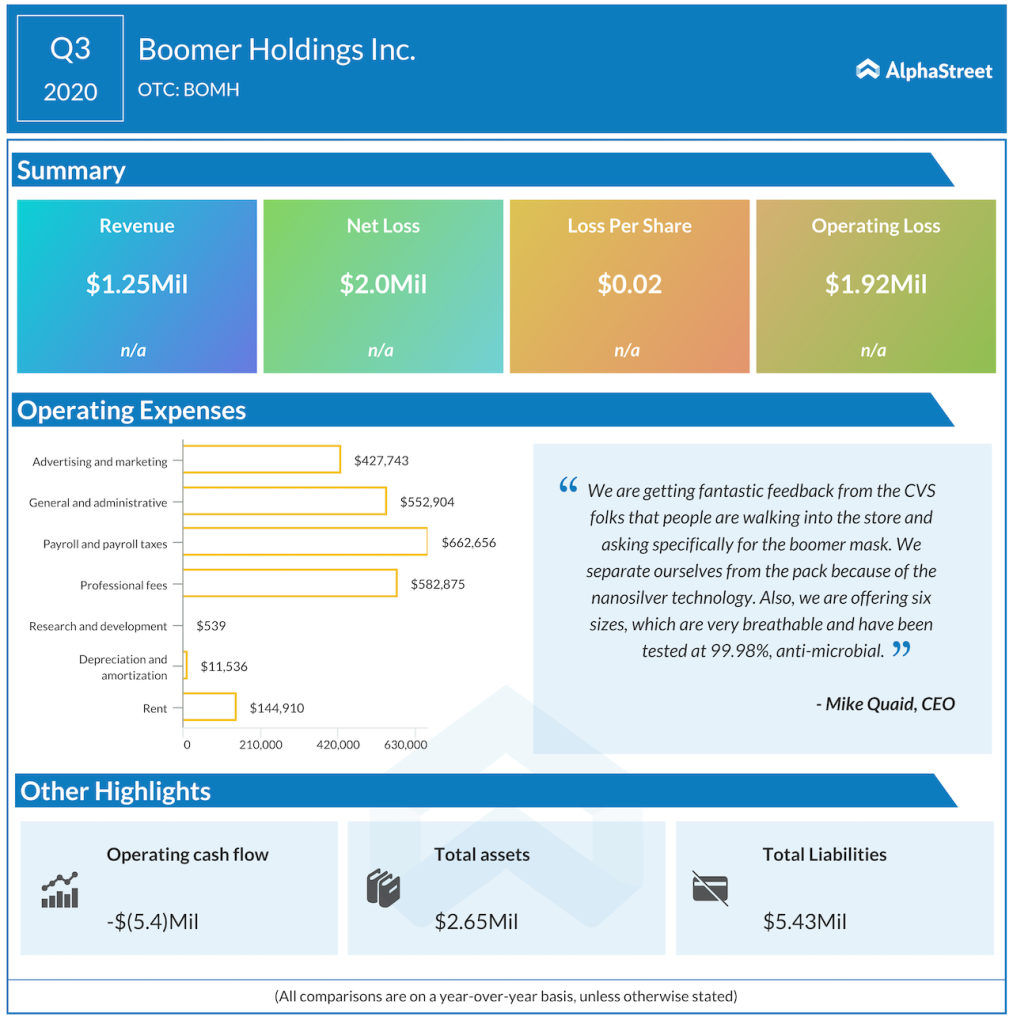
Task: Click the AlphaStreet logo icon
Action: point(867,69)
